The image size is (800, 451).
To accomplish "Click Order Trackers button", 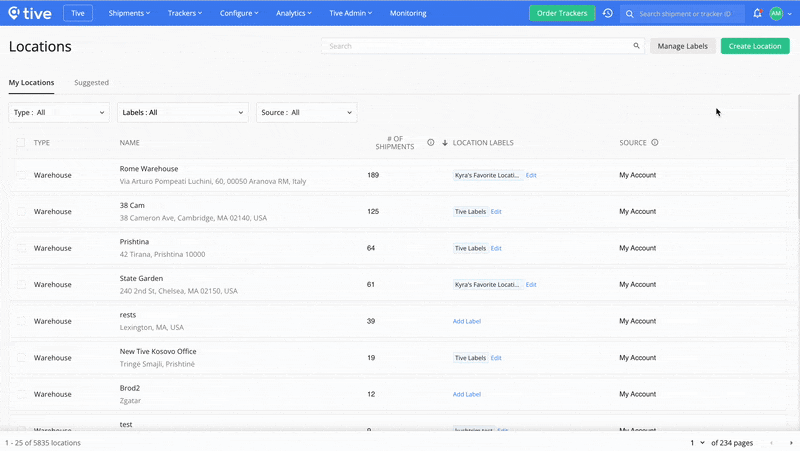I will coord(562,13).
